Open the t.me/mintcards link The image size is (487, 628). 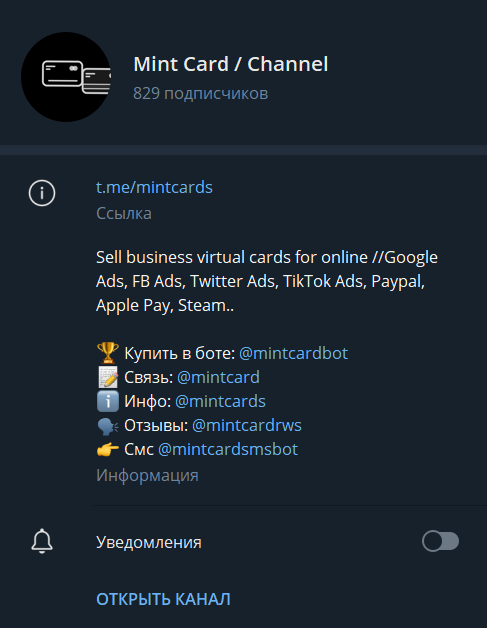(x=154, y=187)
